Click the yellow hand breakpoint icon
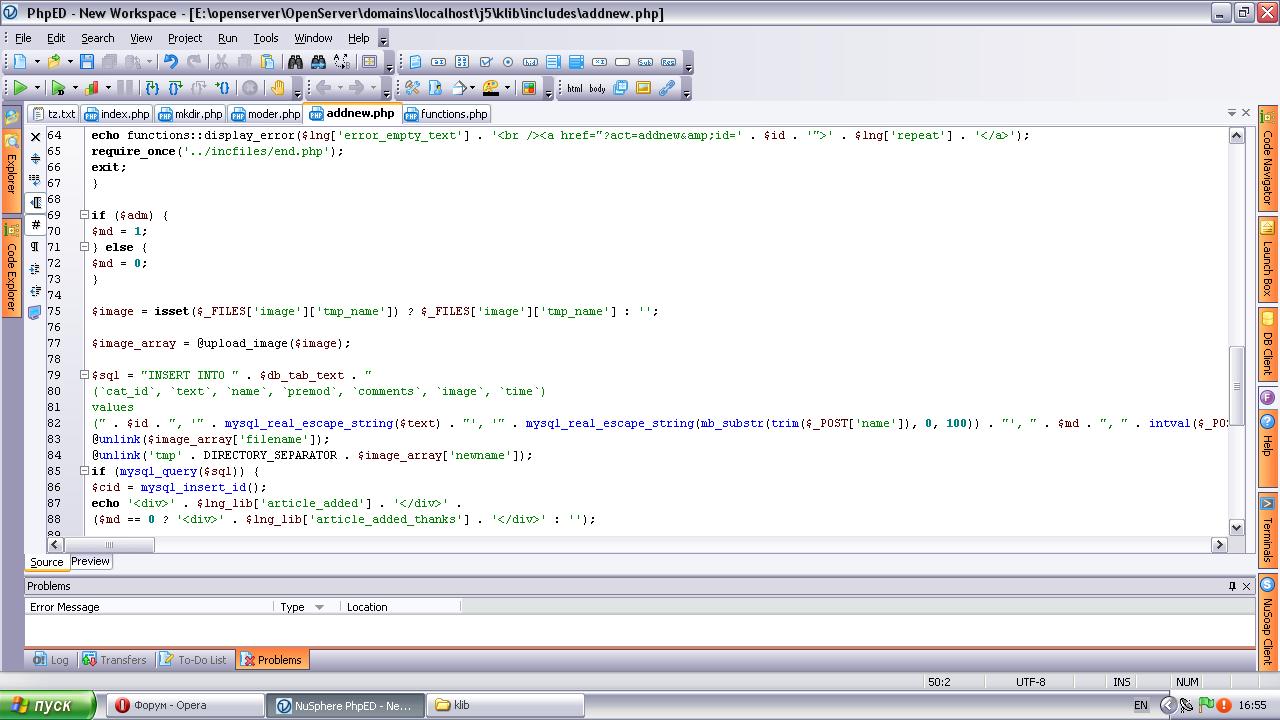1280x720 pixels. pos(278,88)
